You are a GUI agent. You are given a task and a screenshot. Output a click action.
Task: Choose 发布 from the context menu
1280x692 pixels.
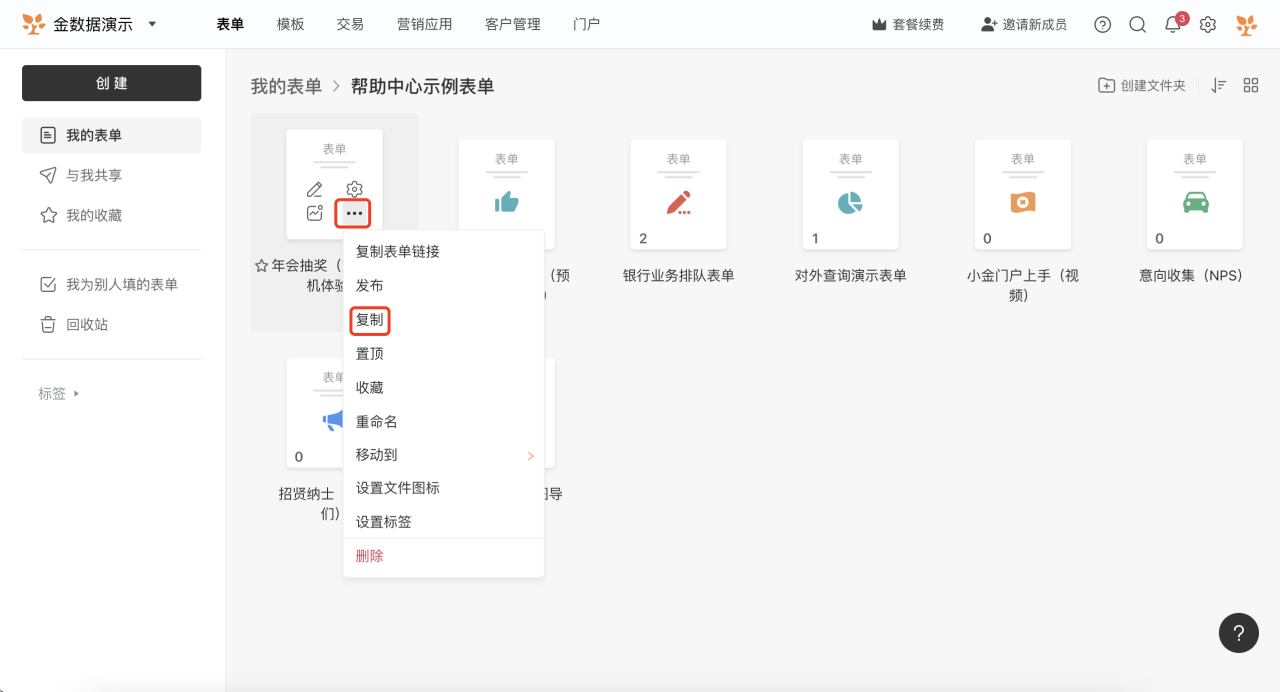pos(443,286)
